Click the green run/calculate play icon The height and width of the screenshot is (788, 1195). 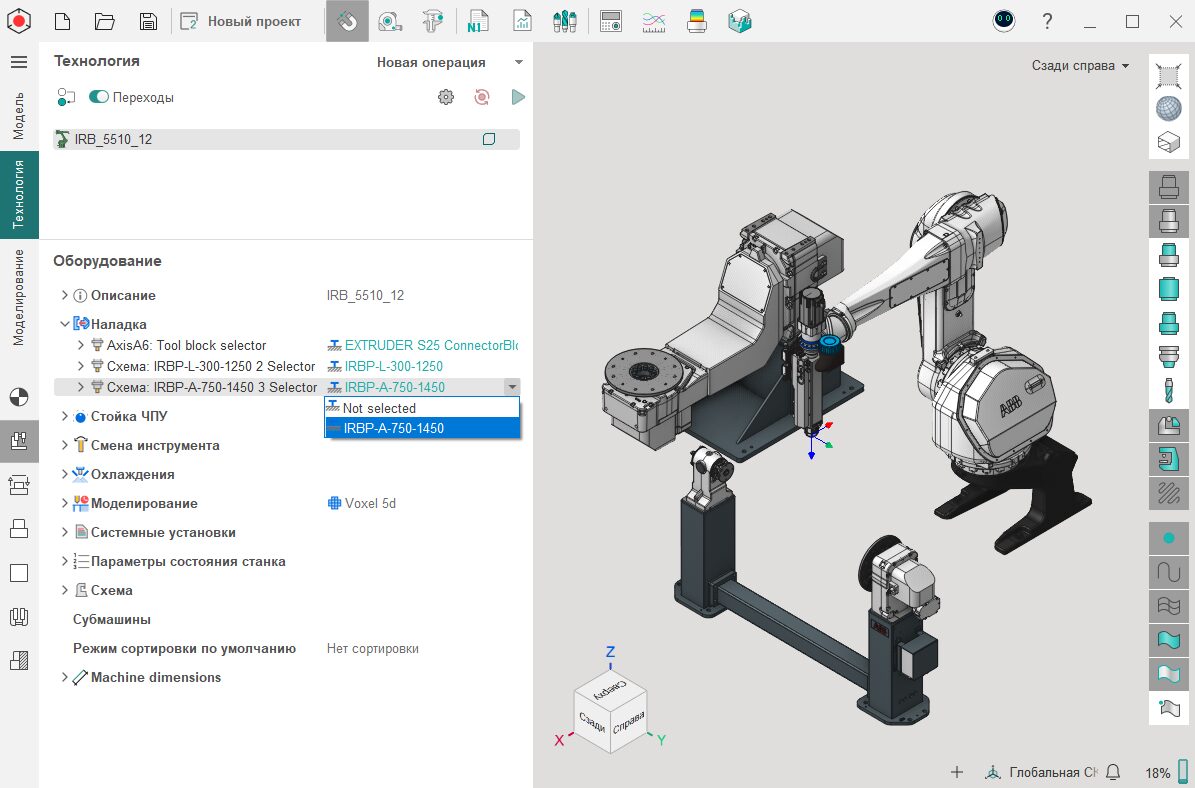click(x=518, y=97)
